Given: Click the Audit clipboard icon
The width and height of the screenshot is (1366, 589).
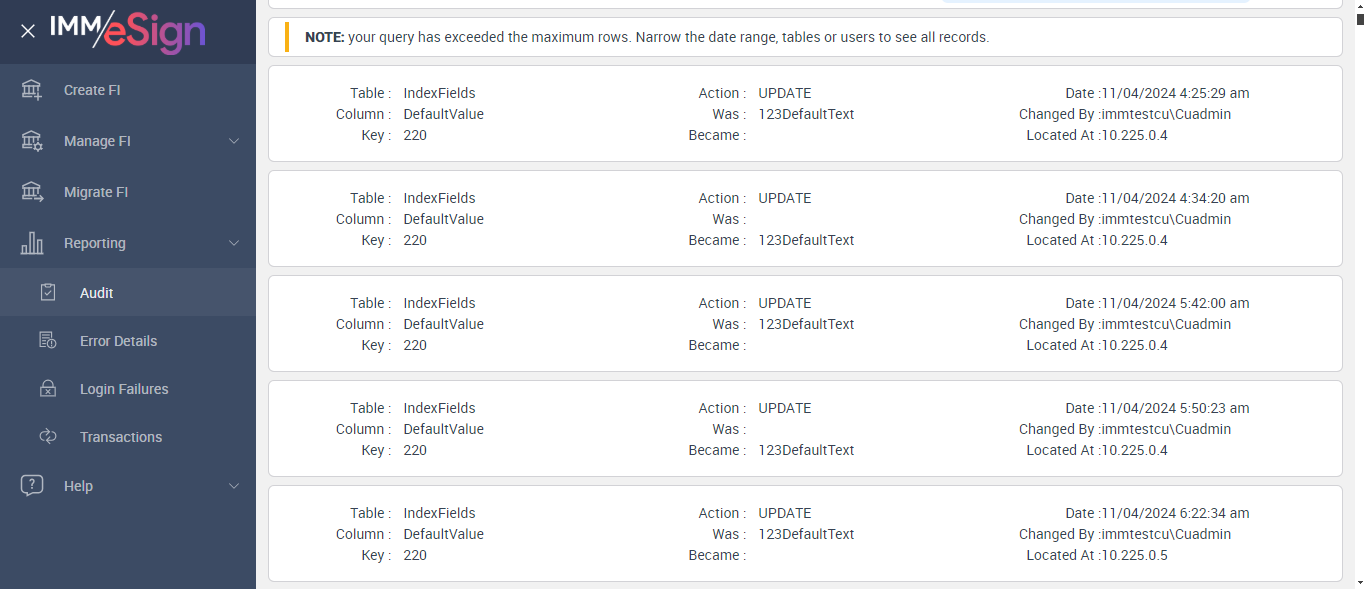Looking at the screenshot, I should (x=48, y=293).
